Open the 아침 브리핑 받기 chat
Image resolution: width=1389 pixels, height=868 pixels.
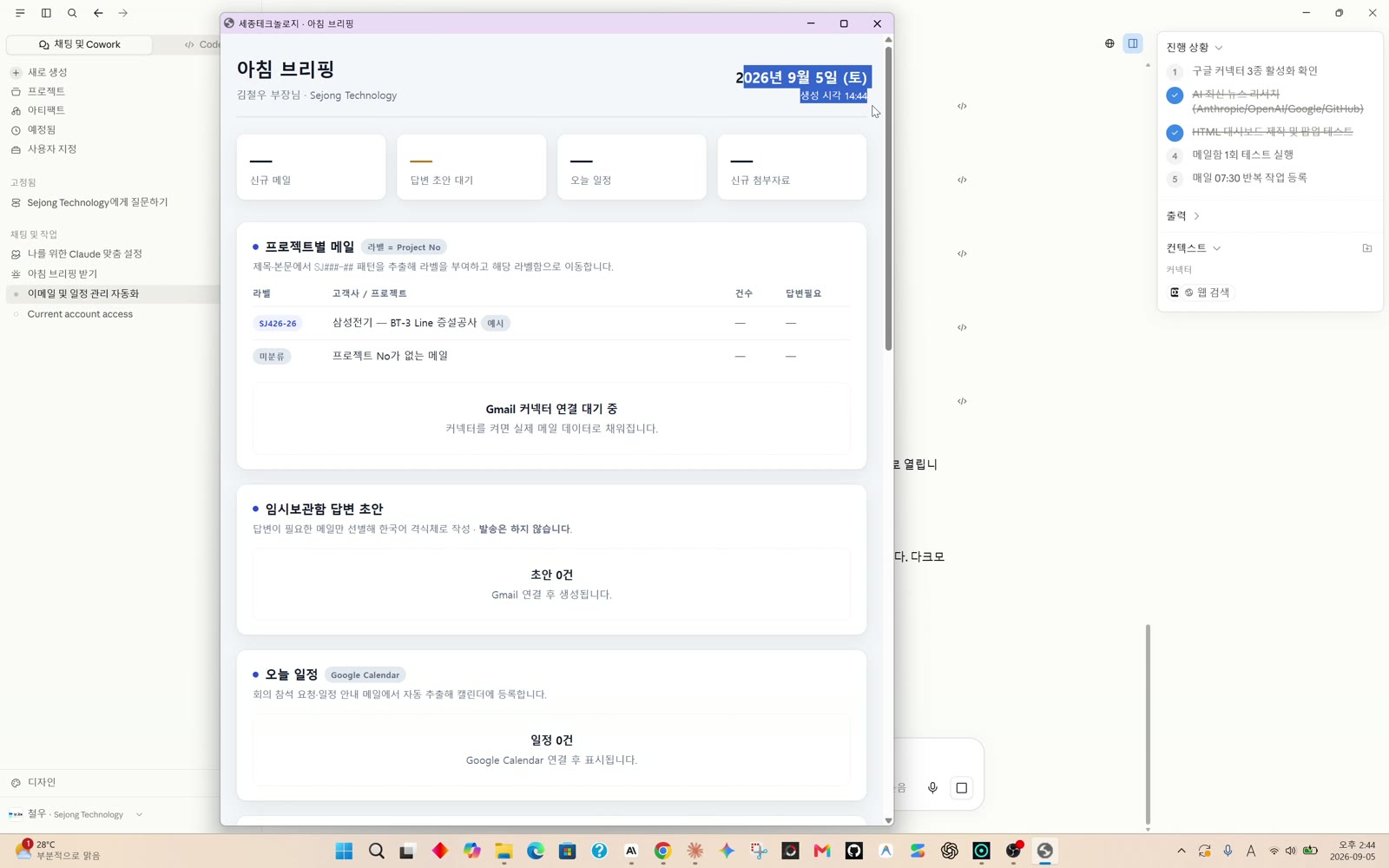63,273
